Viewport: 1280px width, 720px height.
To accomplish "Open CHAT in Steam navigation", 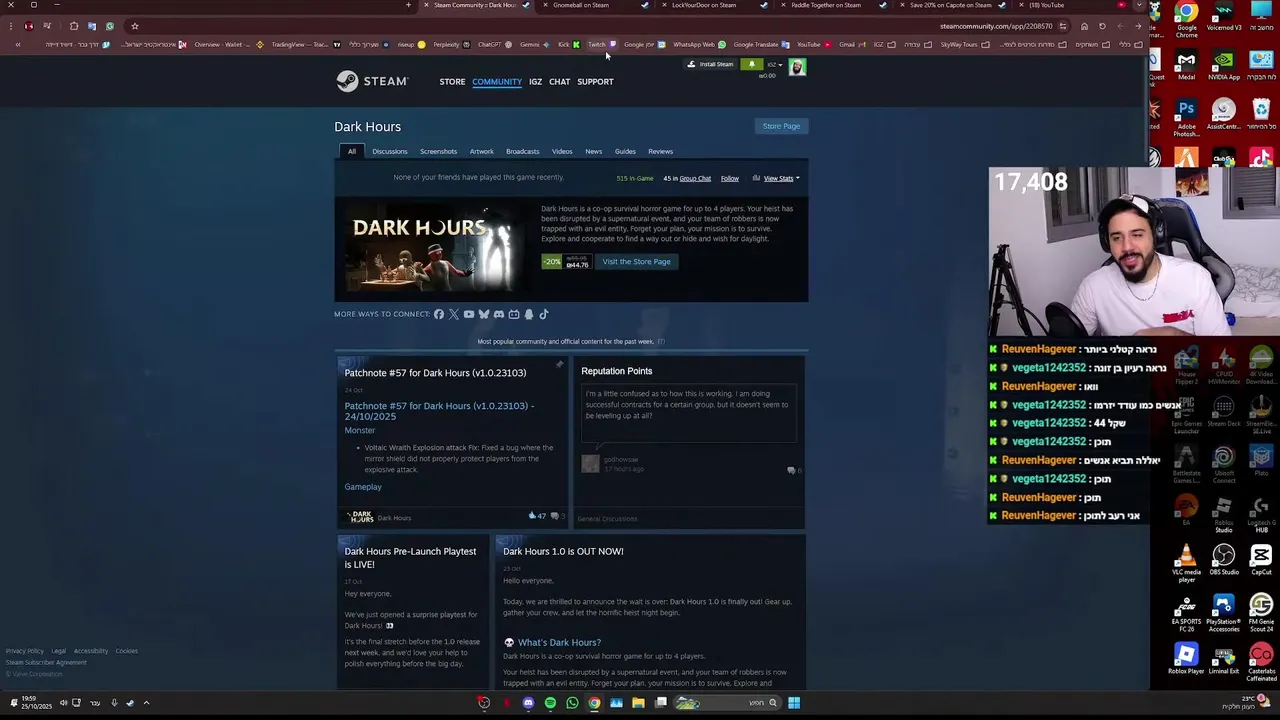I will [560, 82].
